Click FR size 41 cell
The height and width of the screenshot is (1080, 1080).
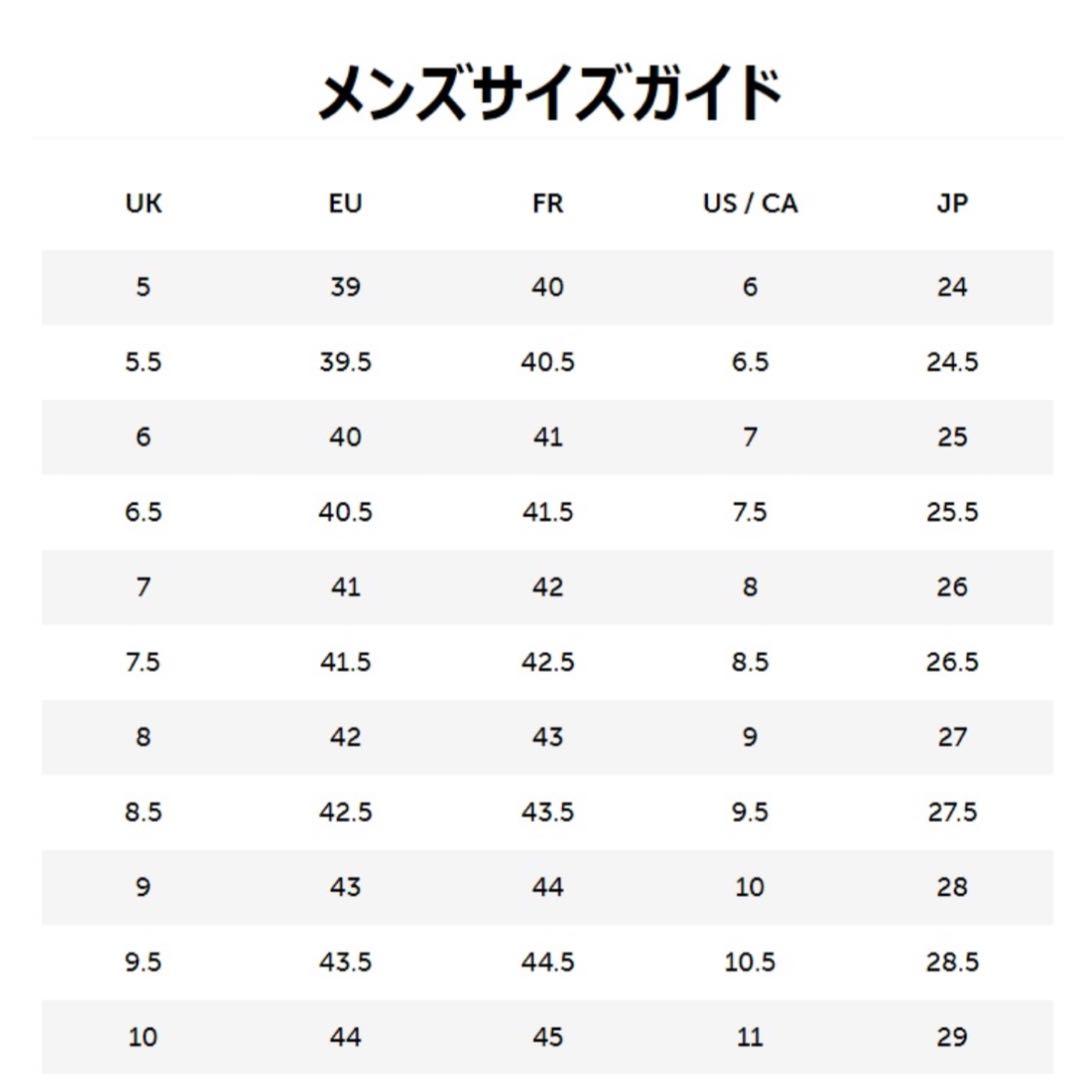pos(548,437)
